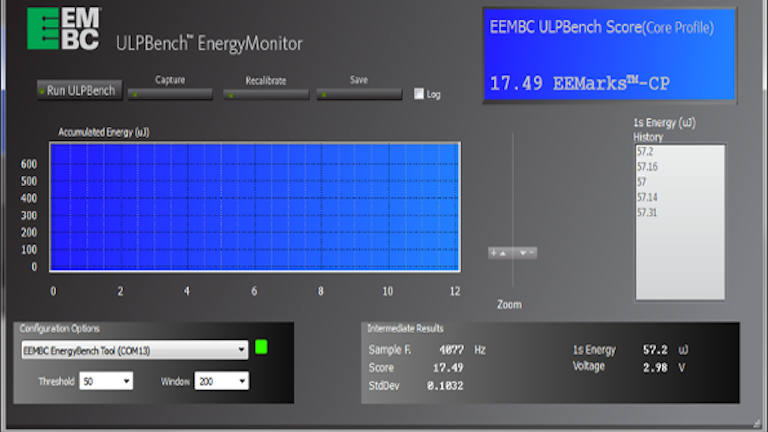Screen dimensions: 768x432
Task: Click the green connection status indicator
Action: point(261,347)
